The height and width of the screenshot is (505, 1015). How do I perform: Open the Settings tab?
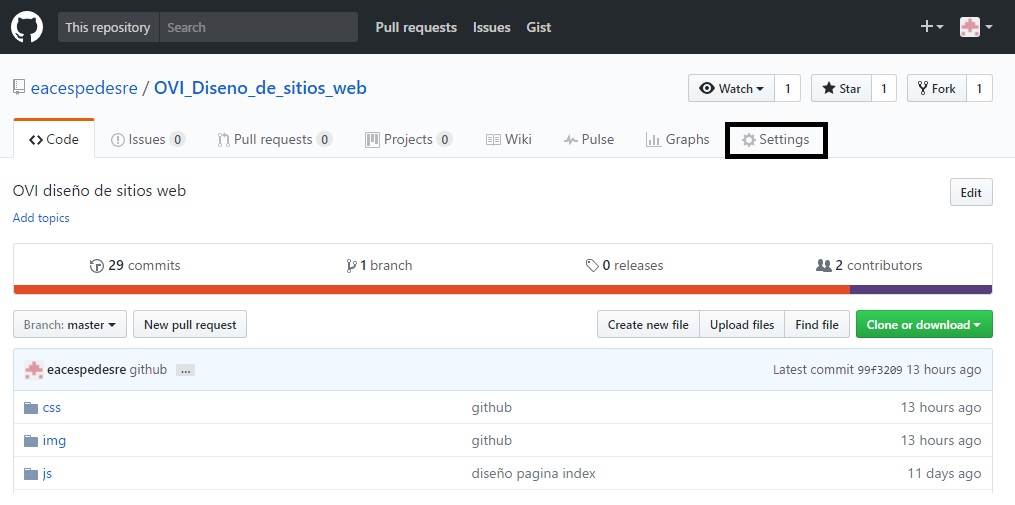(775, 139)
